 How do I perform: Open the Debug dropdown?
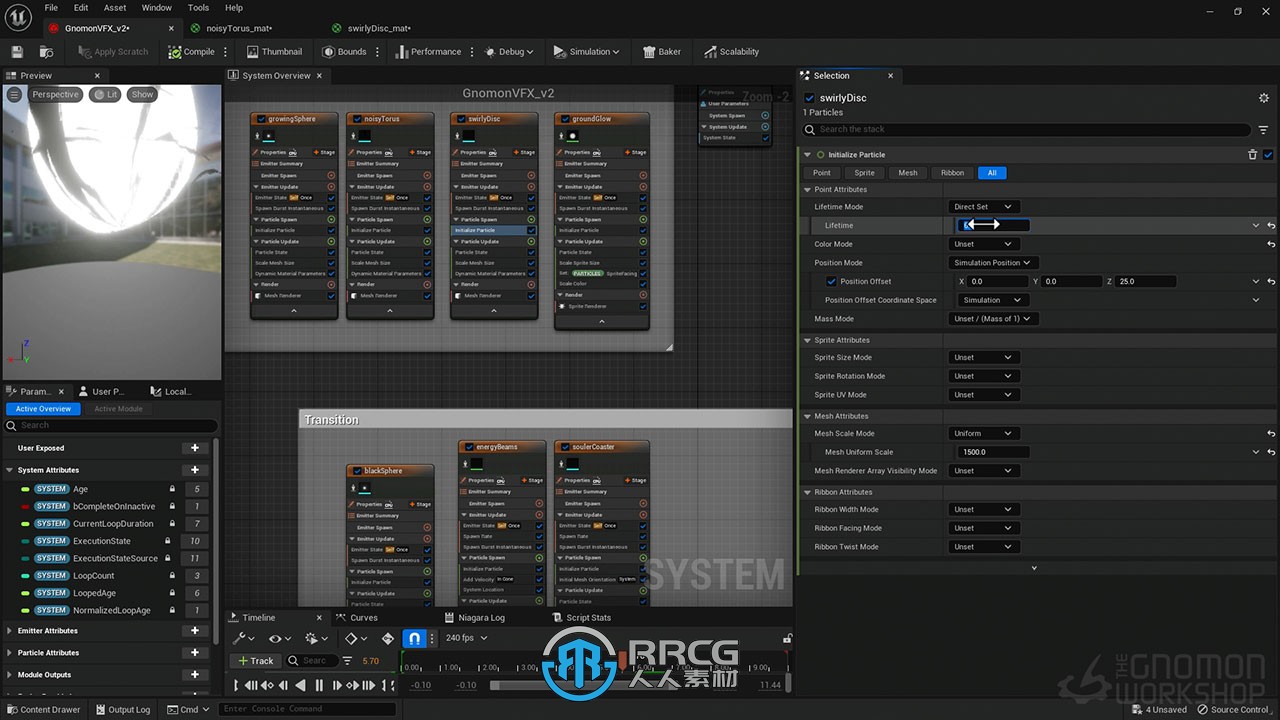tap(509, 52)
